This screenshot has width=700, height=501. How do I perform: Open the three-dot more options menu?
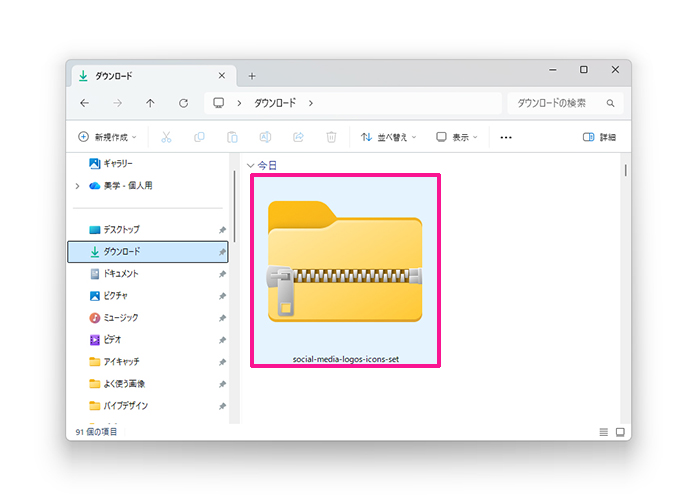click(506, 137)
